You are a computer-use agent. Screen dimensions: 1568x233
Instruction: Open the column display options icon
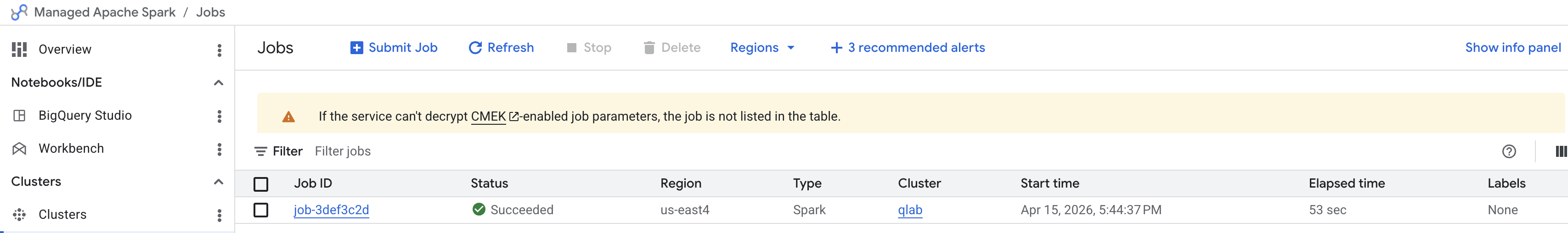pyautogui.click(x=1560, y=151)
